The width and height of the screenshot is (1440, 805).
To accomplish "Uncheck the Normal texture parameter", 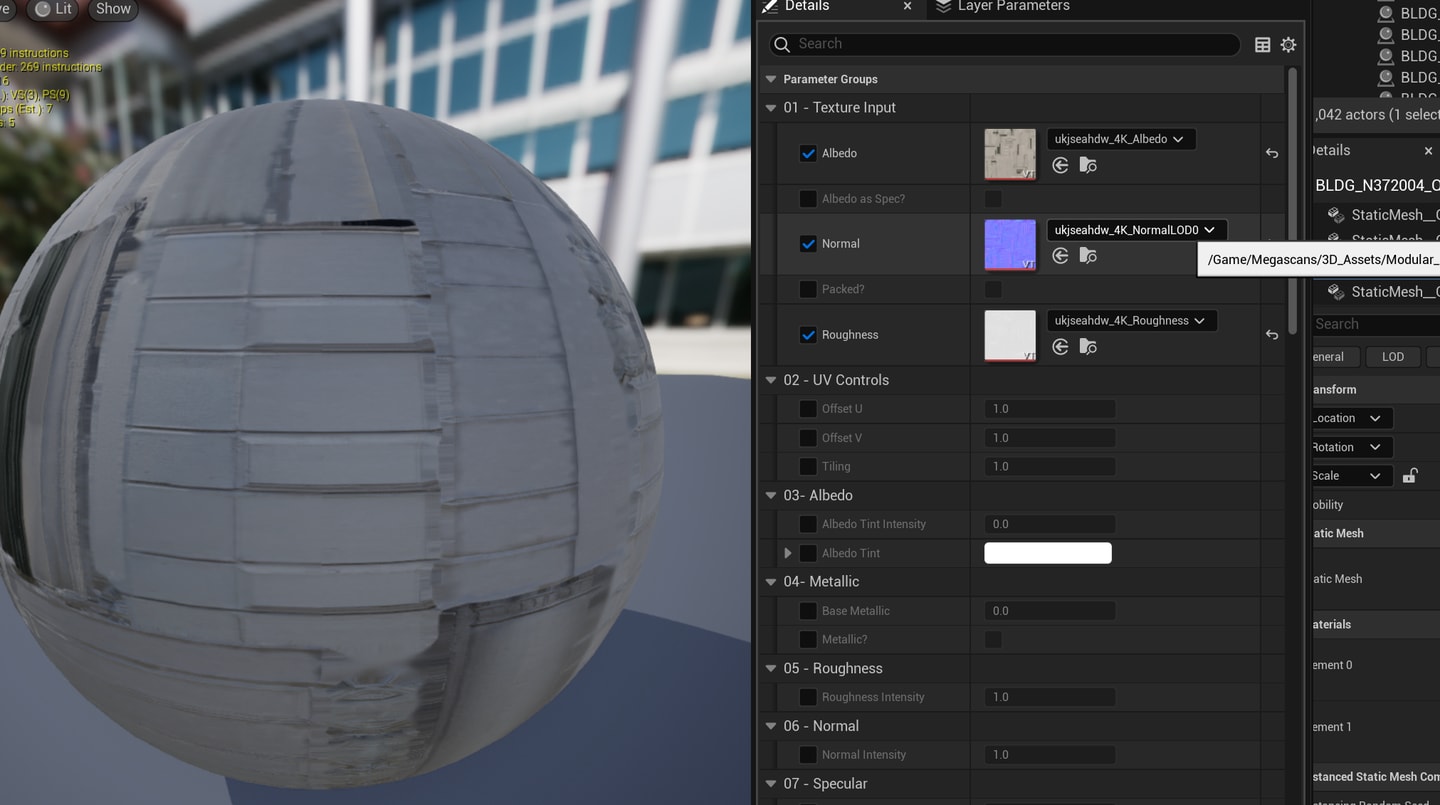I will [x=808, y=243].
